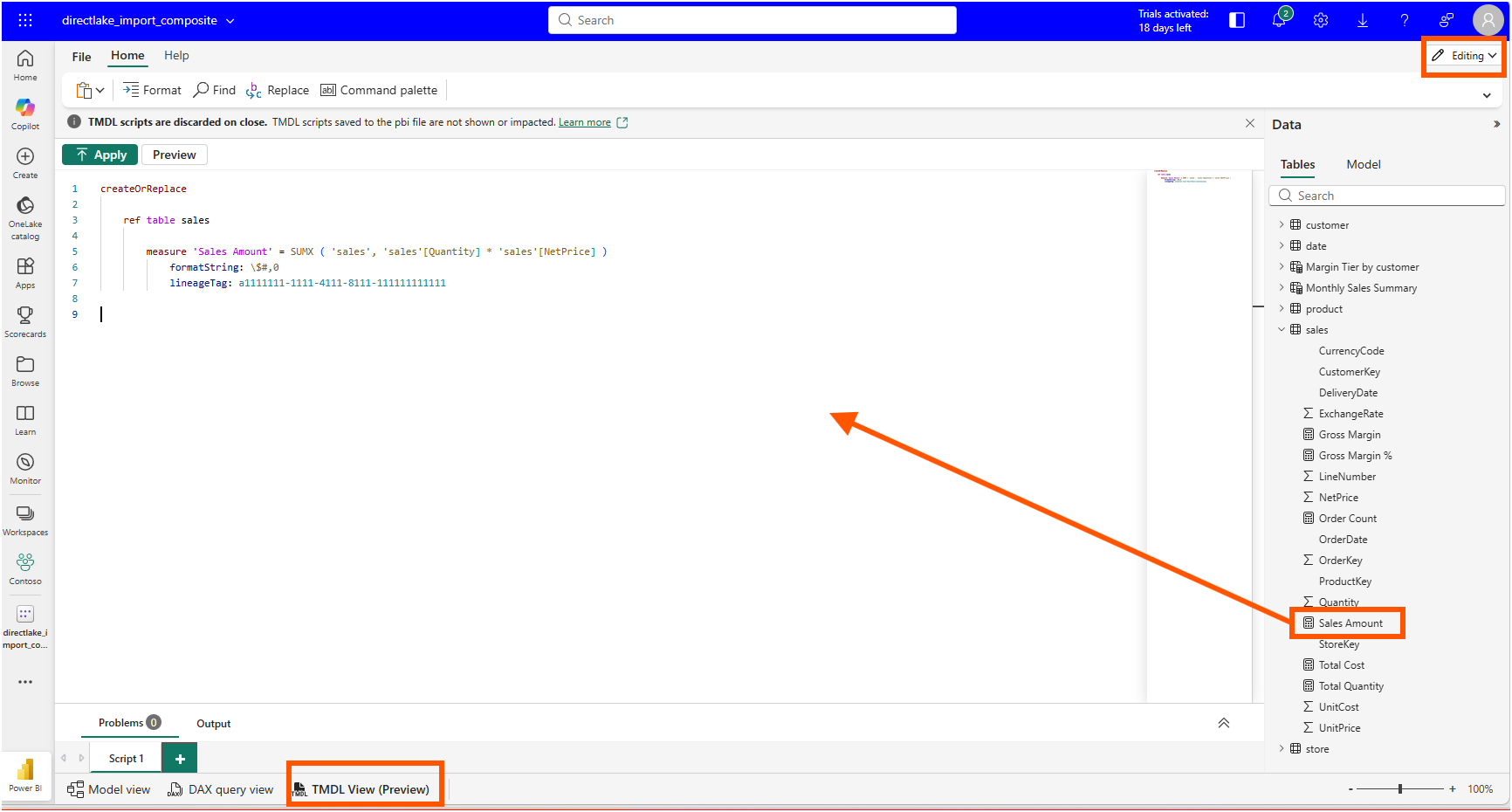Add a new script tab
The width and height of the screenshot is (1512, 812).
(x=180, y=758)
